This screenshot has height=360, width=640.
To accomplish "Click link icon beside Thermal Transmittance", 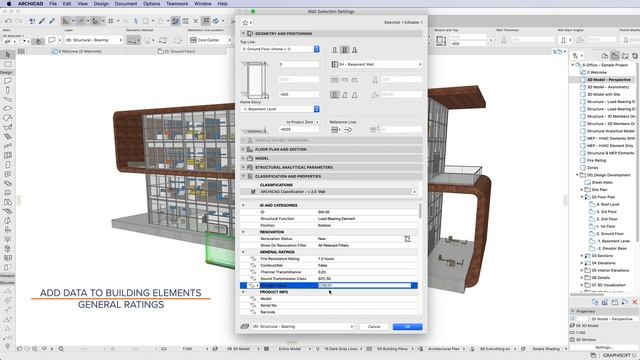I will (253, 272).
